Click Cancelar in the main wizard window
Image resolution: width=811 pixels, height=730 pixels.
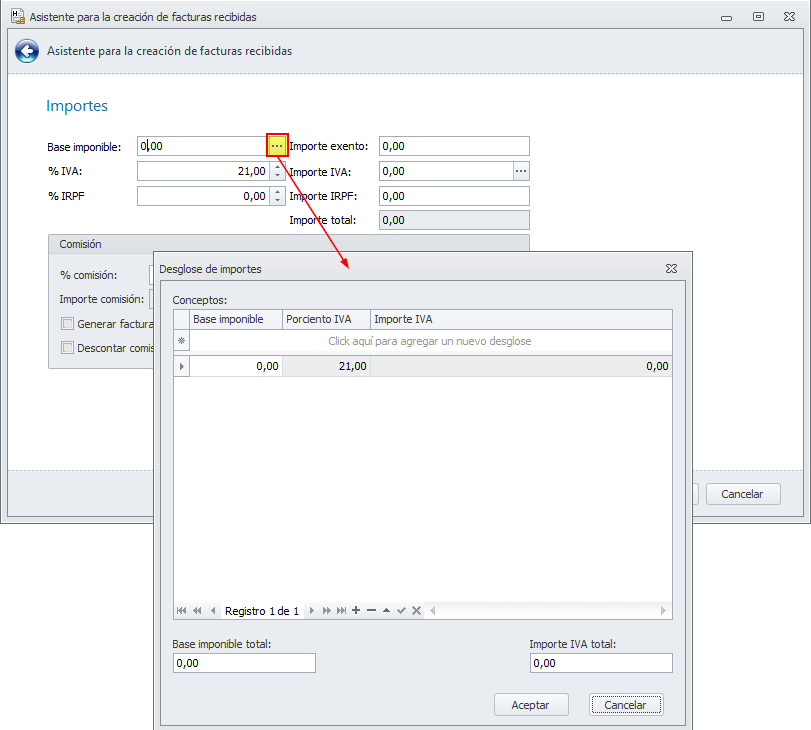pyautogui.click(x=743, y=494)
